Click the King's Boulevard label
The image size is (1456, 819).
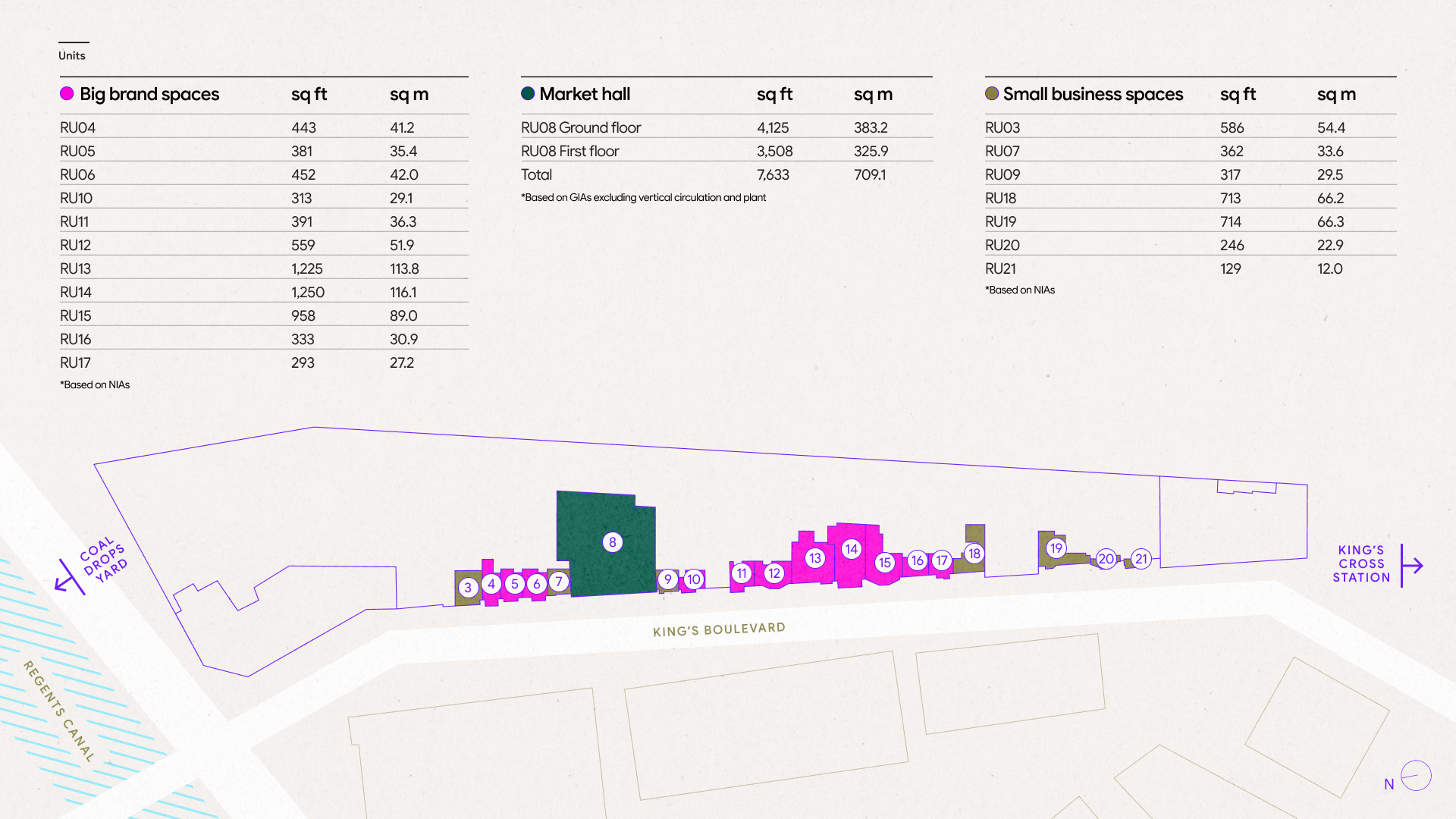pyautogui.click(x=719, y=629)
